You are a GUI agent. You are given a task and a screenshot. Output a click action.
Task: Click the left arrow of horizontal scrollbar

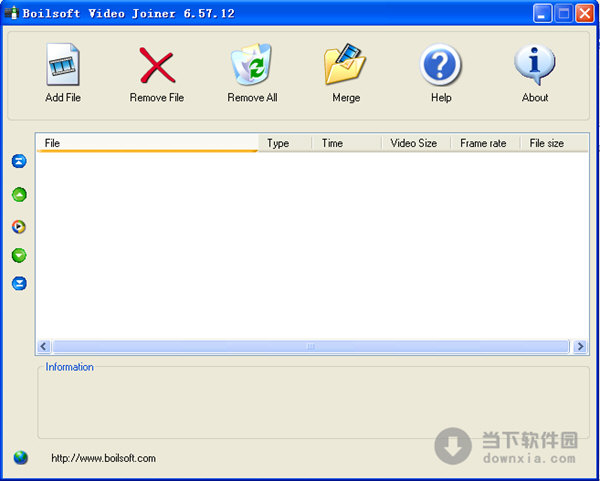pyautogui.click(x=44, y=347)
